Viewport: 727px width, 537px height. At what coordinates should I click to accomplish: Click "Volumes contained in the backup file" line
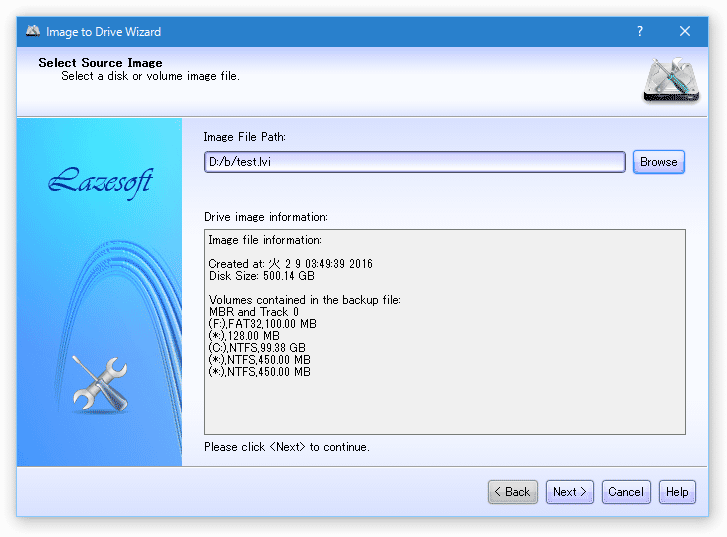pos(305,300)
